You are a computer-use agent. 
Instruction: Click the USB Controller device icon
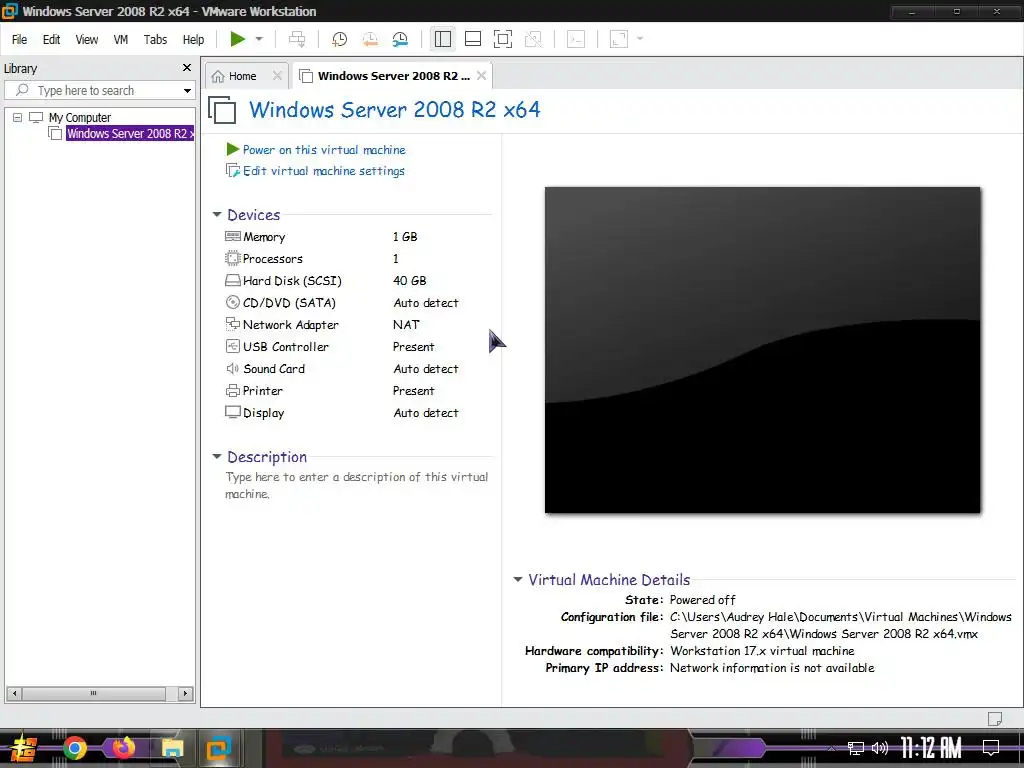pyautogui.click(x=232, y=346)
